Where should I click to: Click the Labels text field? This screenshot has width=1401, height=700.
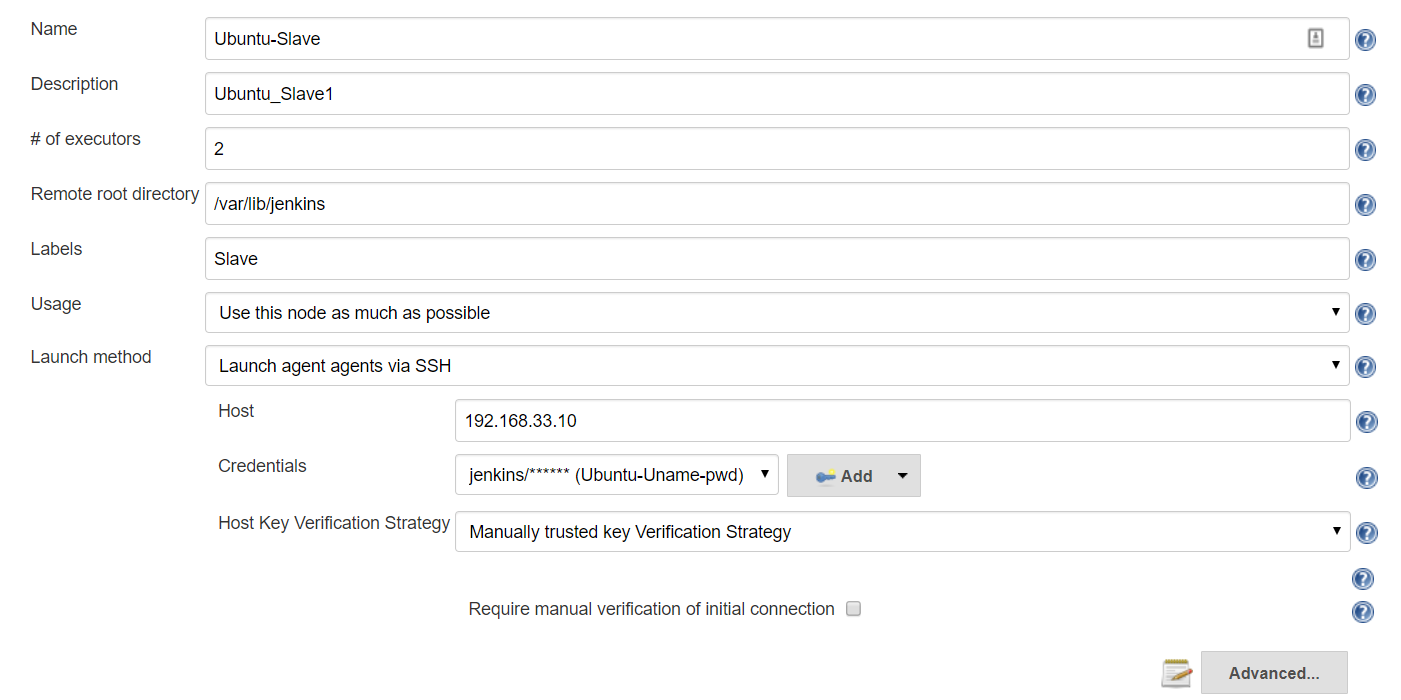click(776, 259)
